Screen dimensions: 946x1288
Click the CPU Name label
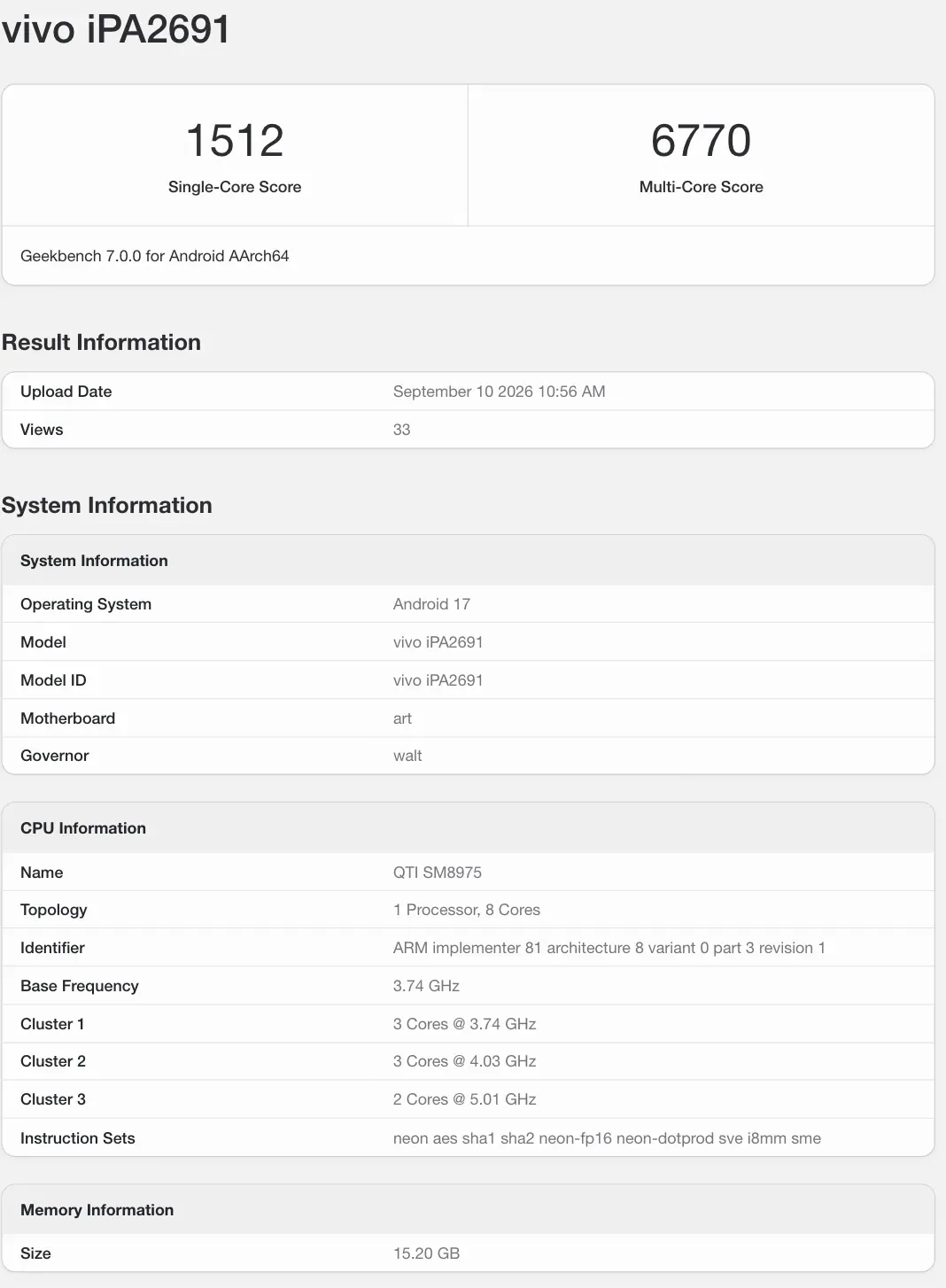click(x=42, y=873)
